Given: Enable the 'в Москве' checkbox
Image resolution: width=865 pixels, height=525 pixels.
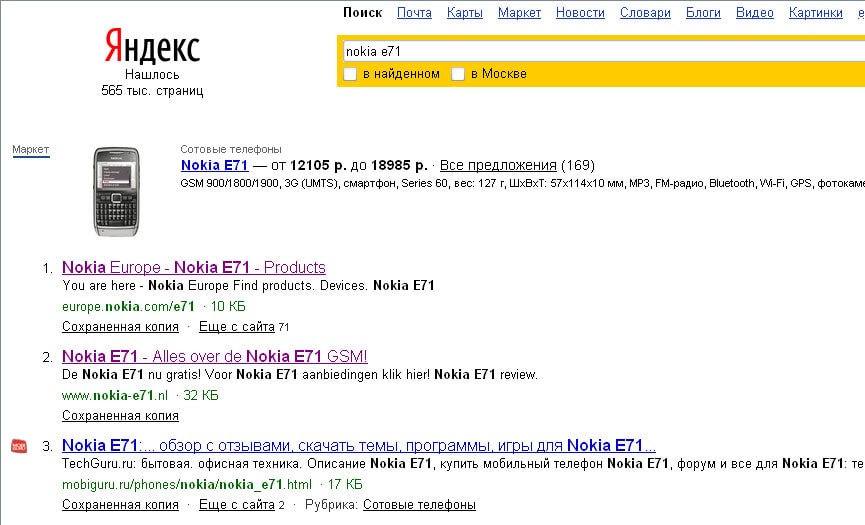Looking at the screenshot, I should coord(458,74).
